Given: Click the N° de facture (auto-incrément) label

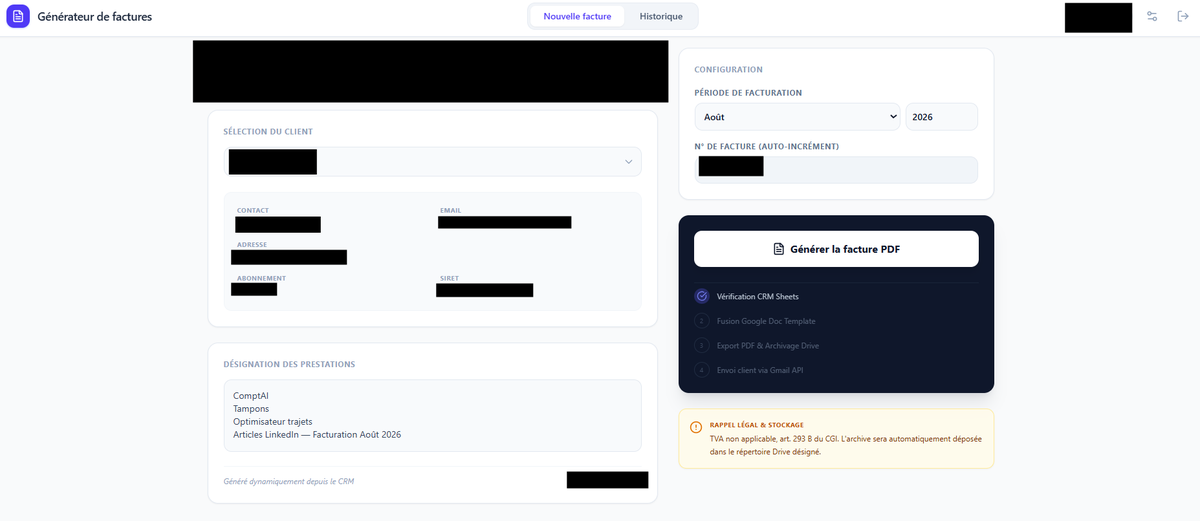Looking at the screenshot, I should point(766,146).
